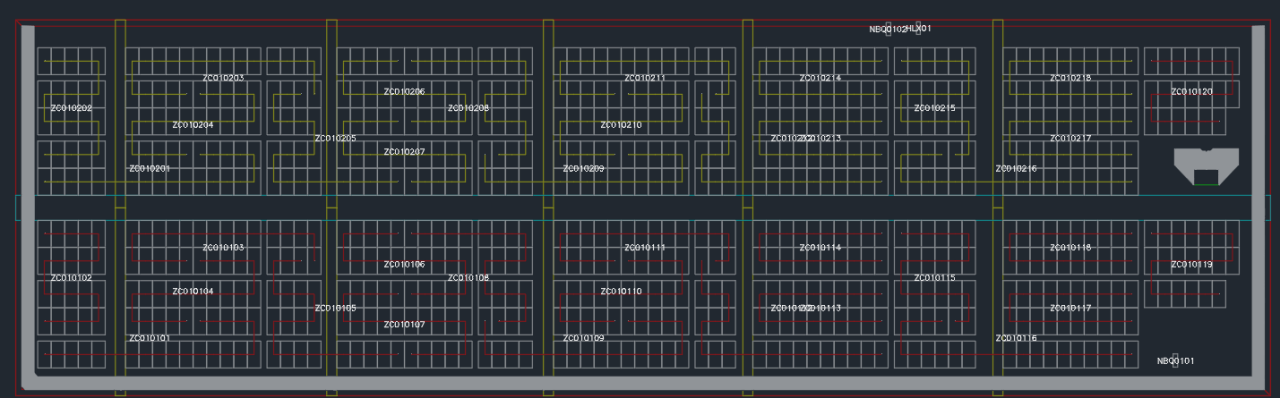1280x398 pixels.
Task: Select the ZC010115 array label
Action: [934, 278]
